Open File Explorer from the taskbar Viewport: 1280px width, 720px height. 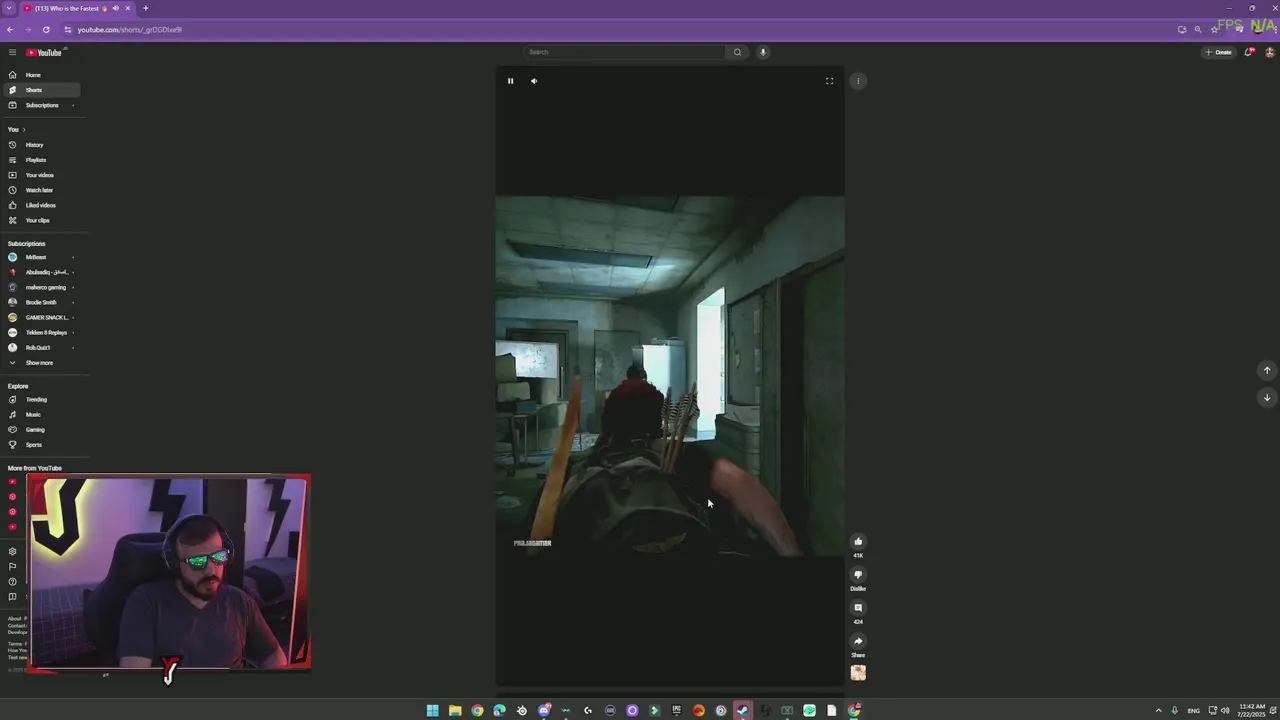(x=455, y=711)
